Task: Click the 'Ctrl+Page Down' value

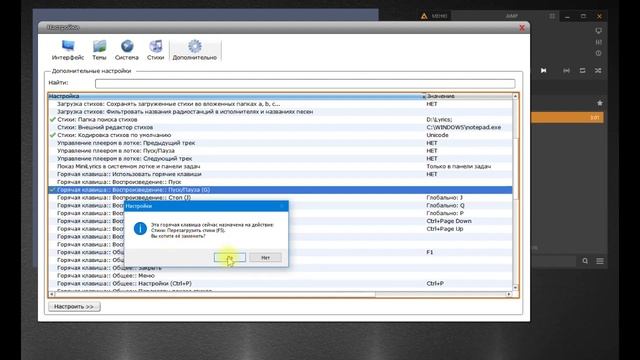Action: 449,221
